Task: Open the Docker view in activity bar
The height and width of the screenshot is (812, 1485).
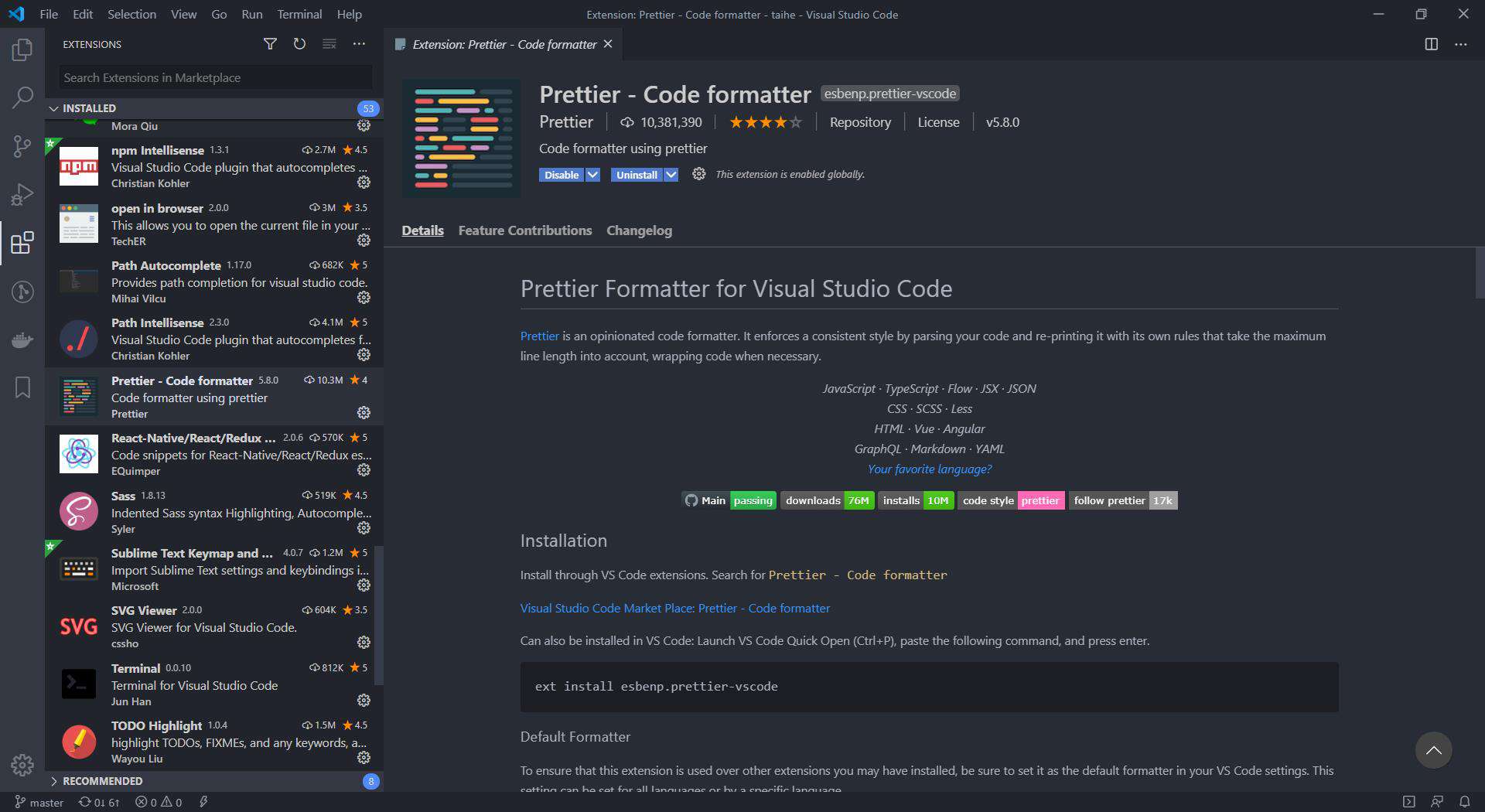Action: coord(22,339)
